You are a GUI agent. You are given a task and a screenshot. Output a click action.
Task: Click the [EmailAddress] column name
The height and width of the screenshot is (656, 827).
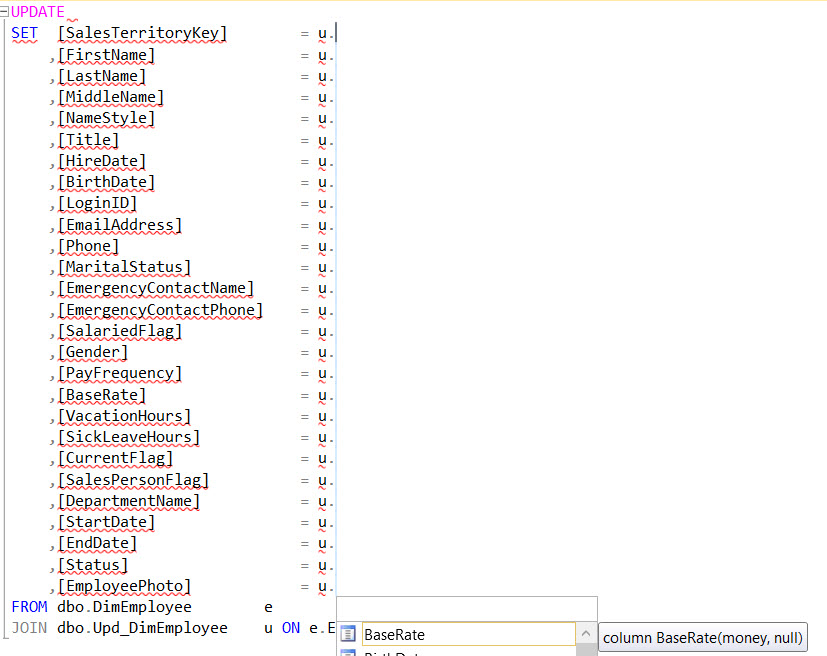[x=120, y=226]
